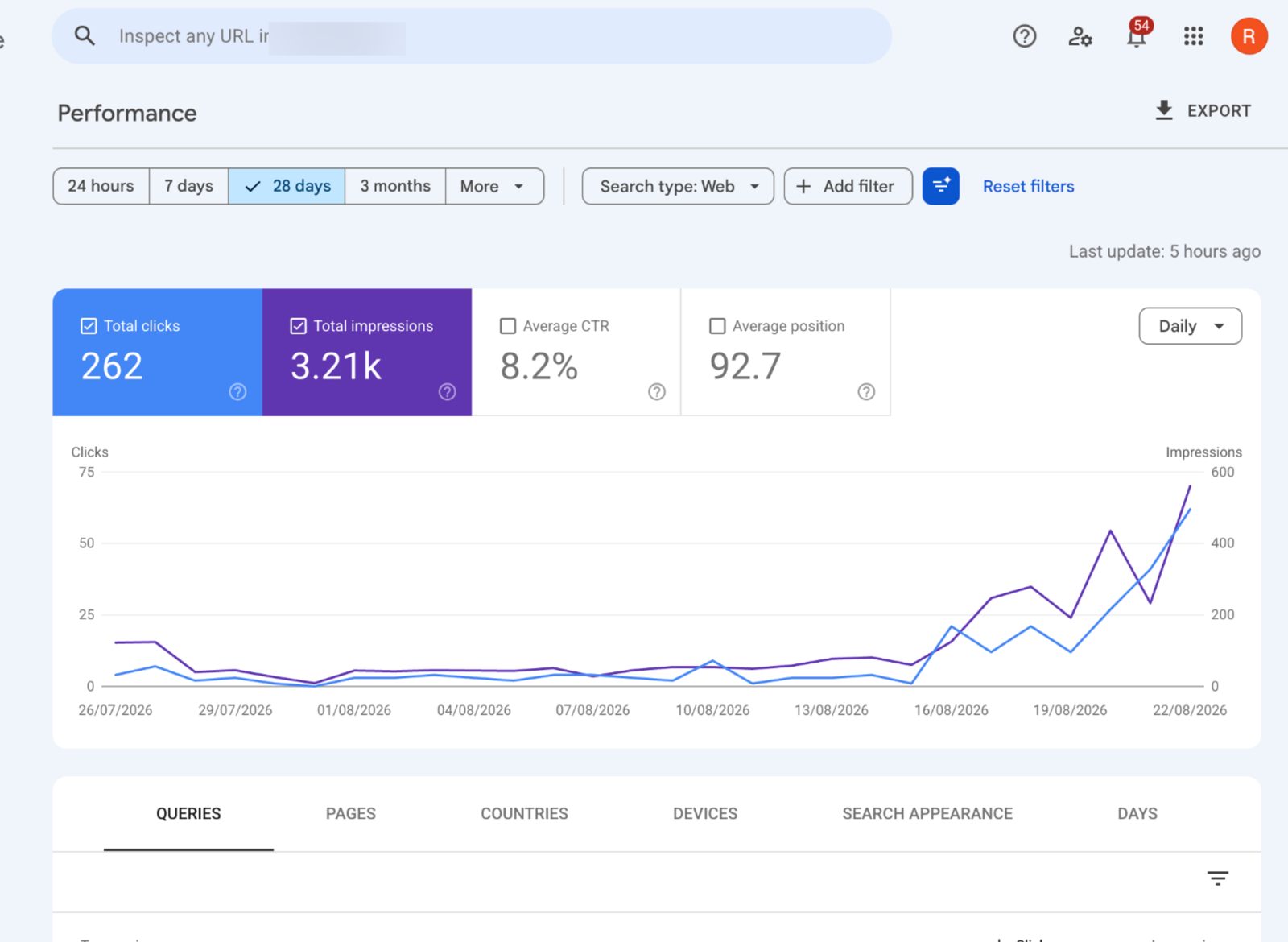Switch to the Queries tab

pos(188,814)
